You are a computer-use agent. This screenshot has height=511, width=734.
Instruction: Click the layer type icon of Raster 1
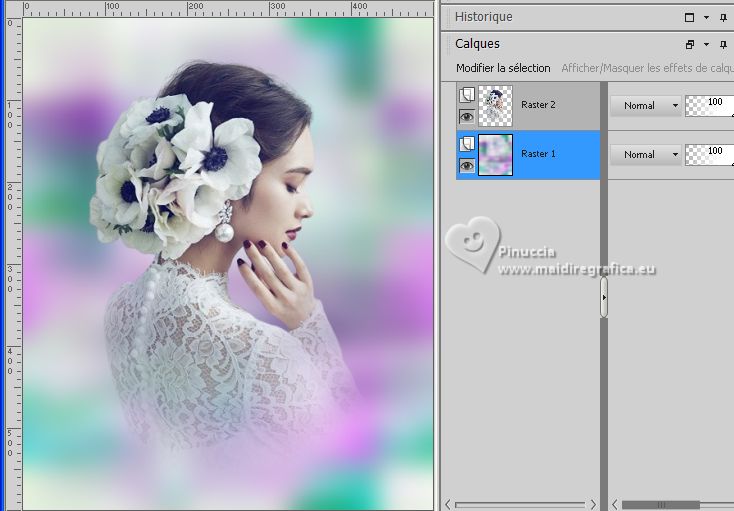click(x=467, y=144)
